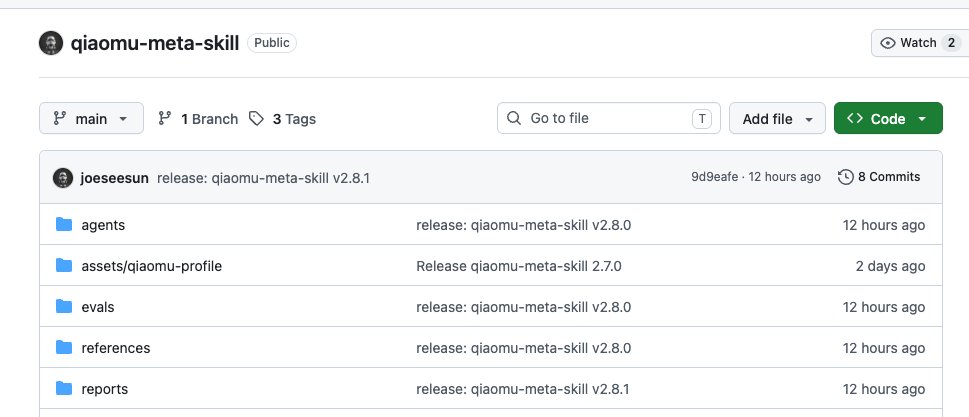Open references row commit message v2.8.0
Image resolution: width=969 pixels, height=417 pixels.
coord(523,348)
